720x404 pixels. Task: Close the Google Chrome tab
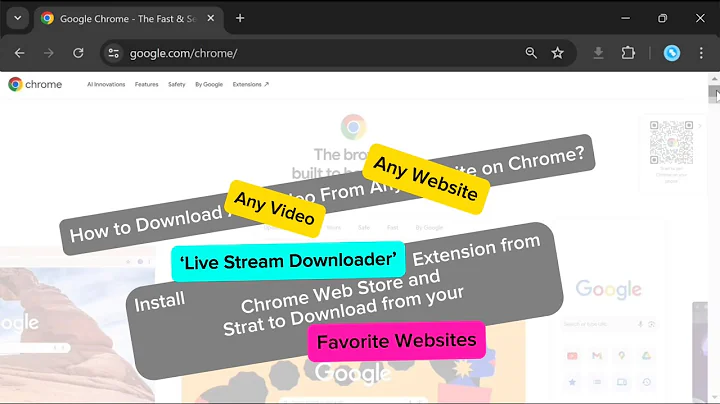point(211,18)
